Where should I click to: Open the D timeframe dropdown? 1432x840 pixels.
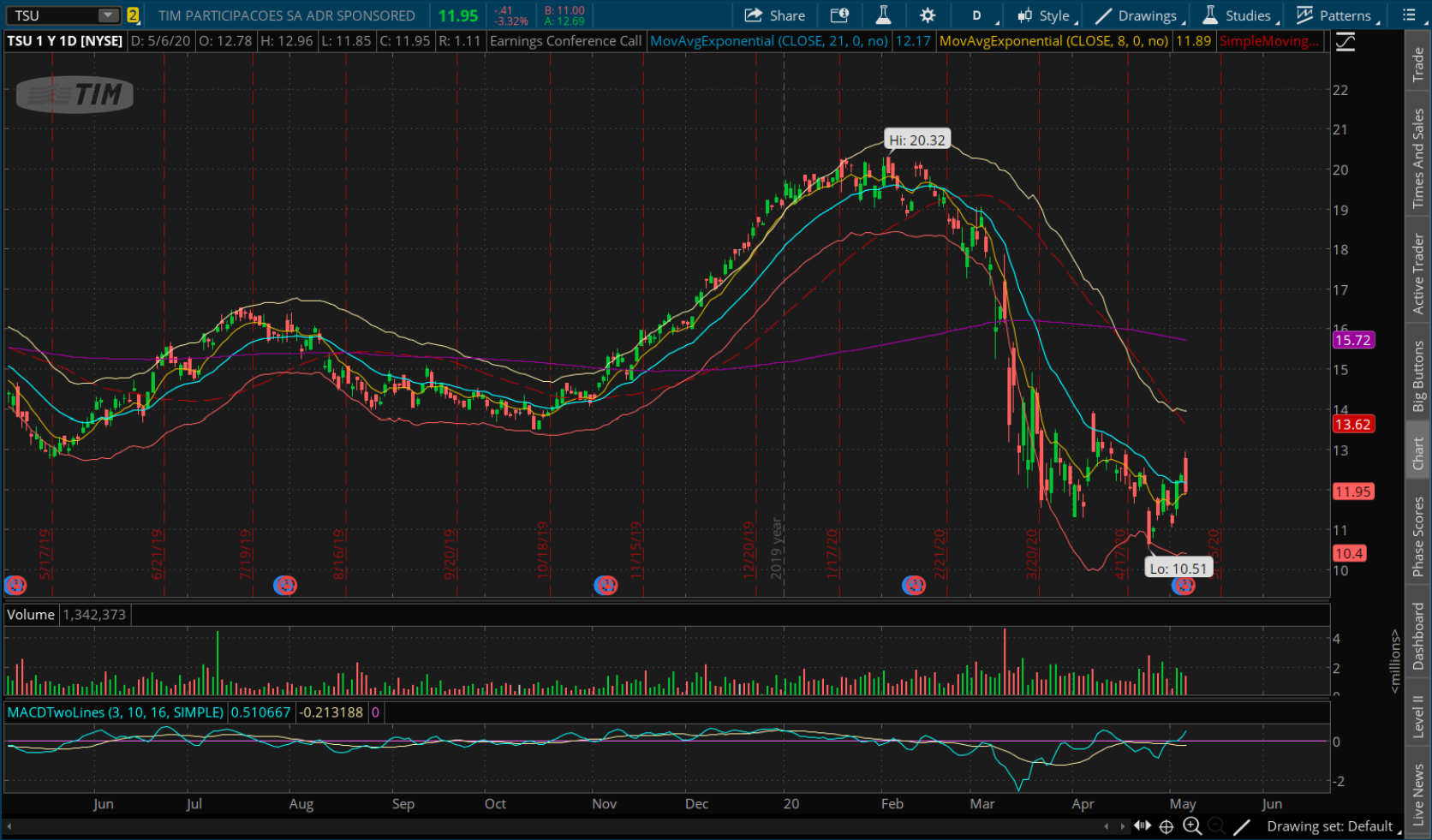coord(976,15)
